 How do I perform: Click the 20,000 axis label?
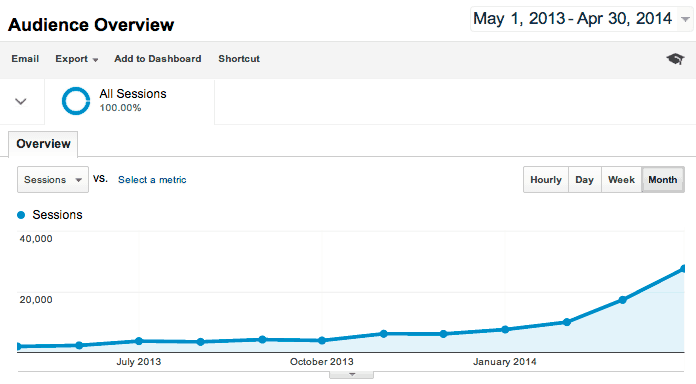(x=36, y=300)
